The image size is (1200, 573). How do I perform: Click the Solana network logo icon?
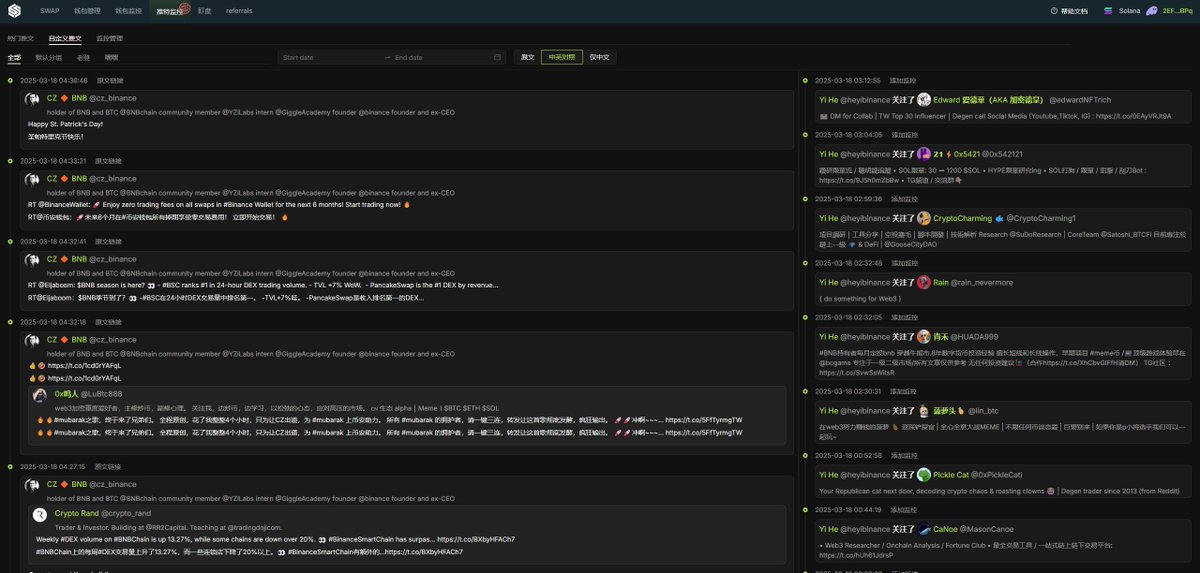tap(1108, 11)
